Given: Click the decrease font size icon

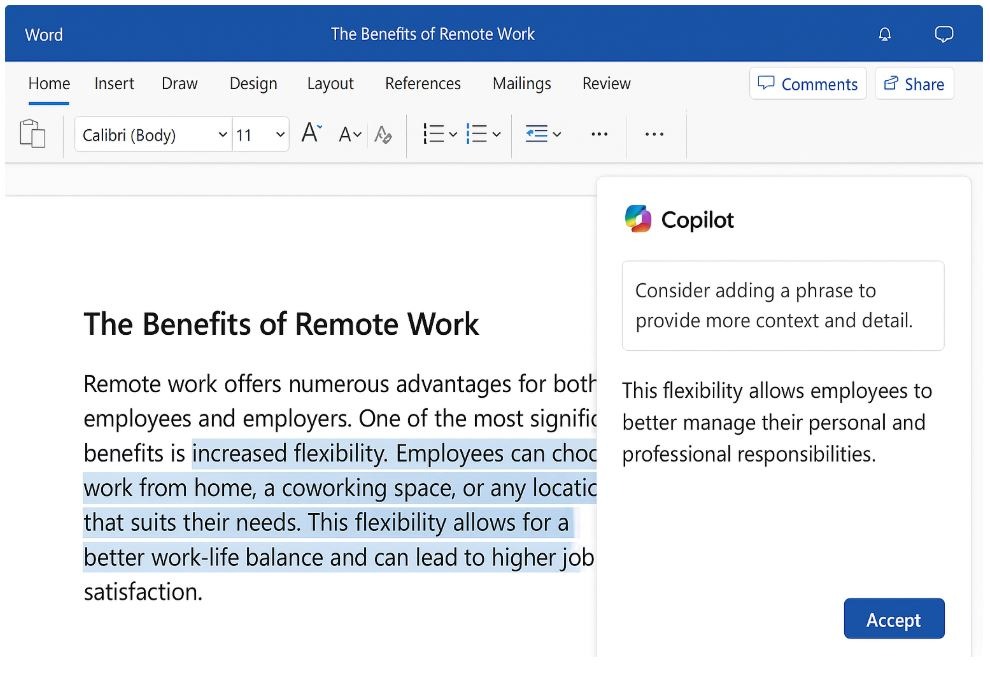Looking at the screenshot, I should (350, 134).
